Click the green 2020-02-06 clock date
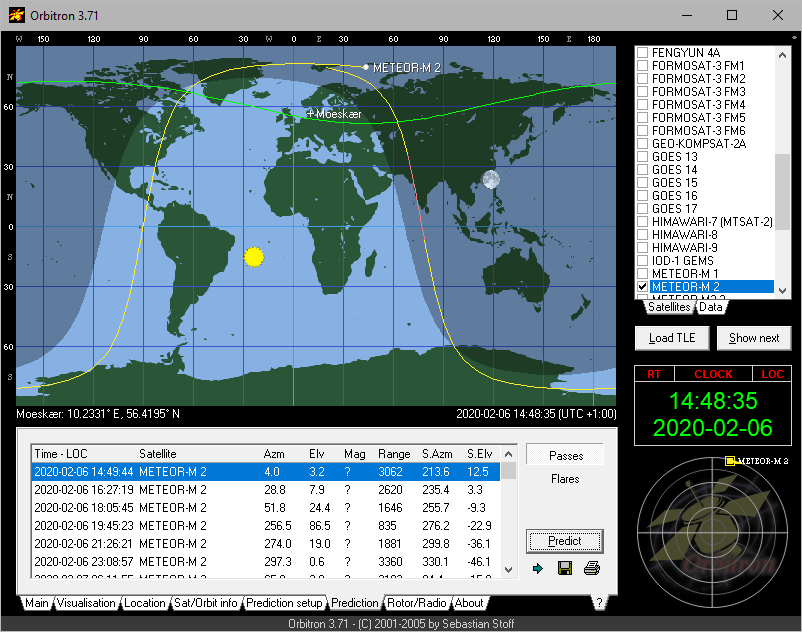 pyautogui.click(x=713, y=427)
